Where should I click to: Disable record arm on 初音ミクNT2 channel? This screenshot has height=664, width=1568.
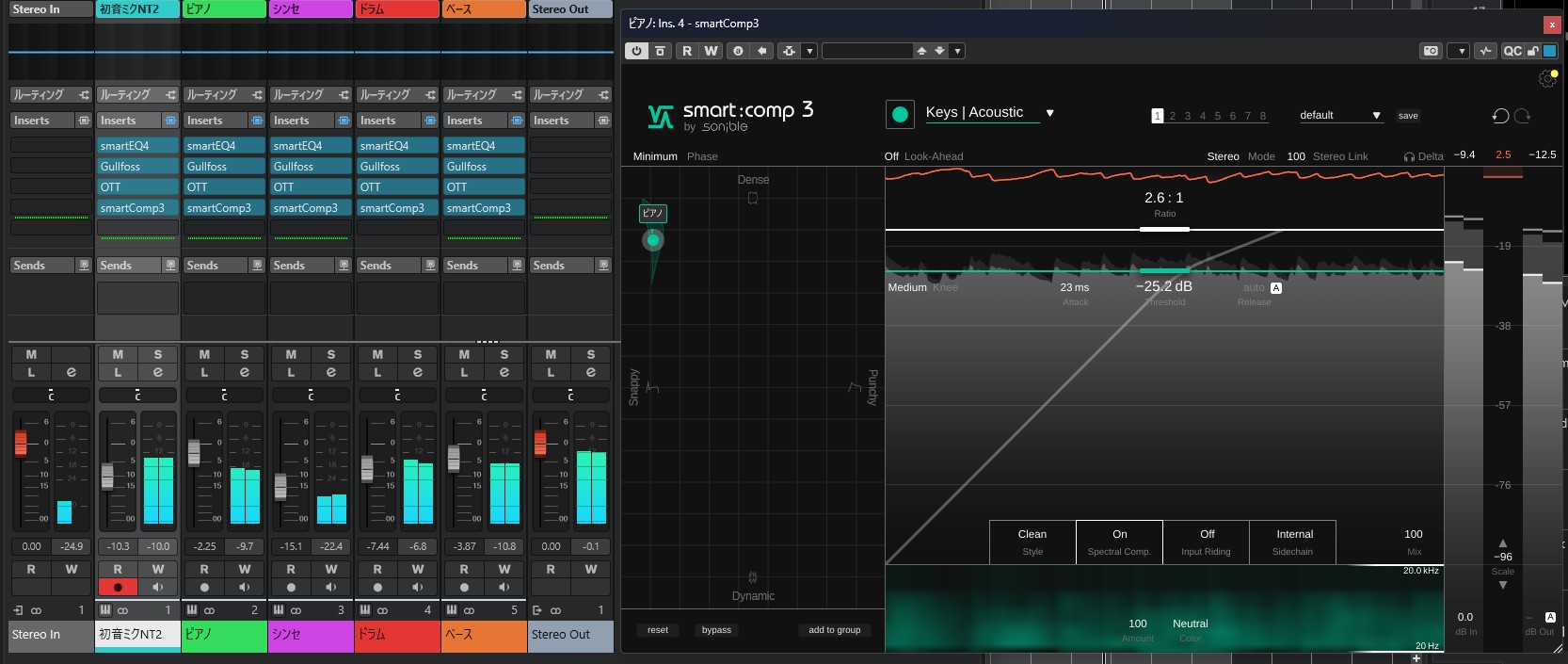118,587
